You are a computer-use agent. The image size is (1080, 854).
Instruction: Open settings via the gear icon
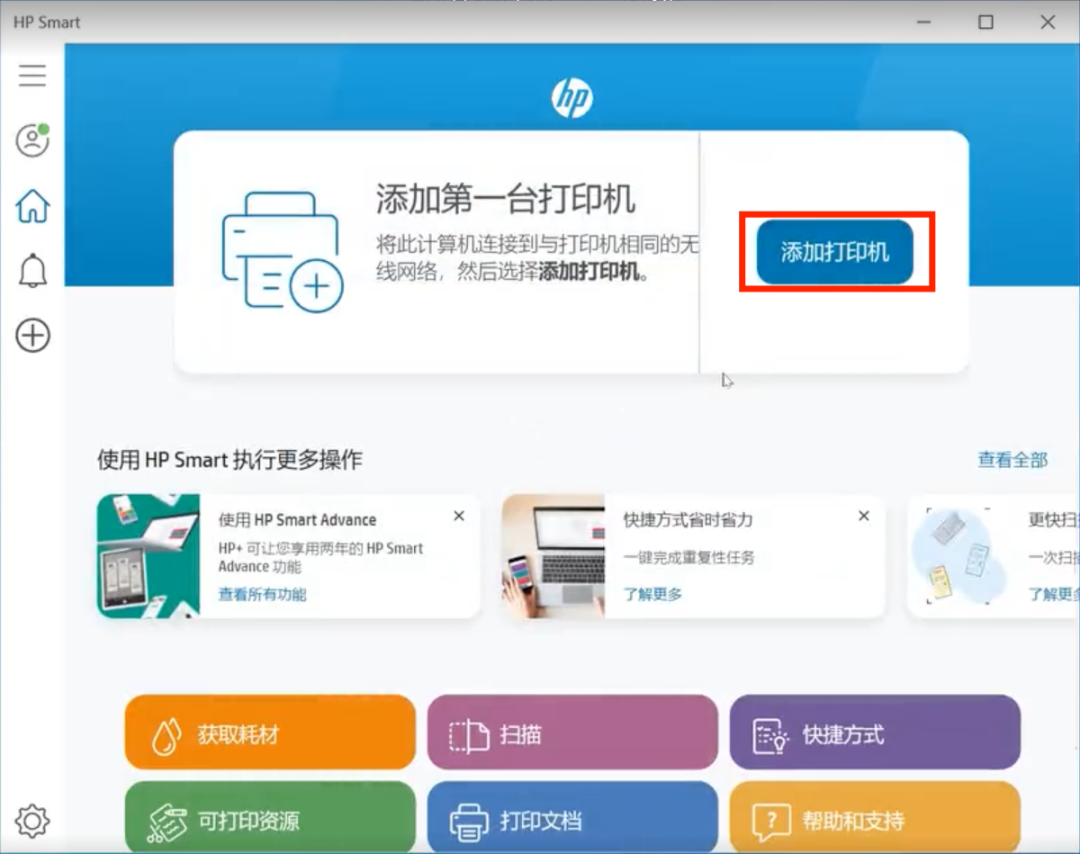(x=32, y=820)
